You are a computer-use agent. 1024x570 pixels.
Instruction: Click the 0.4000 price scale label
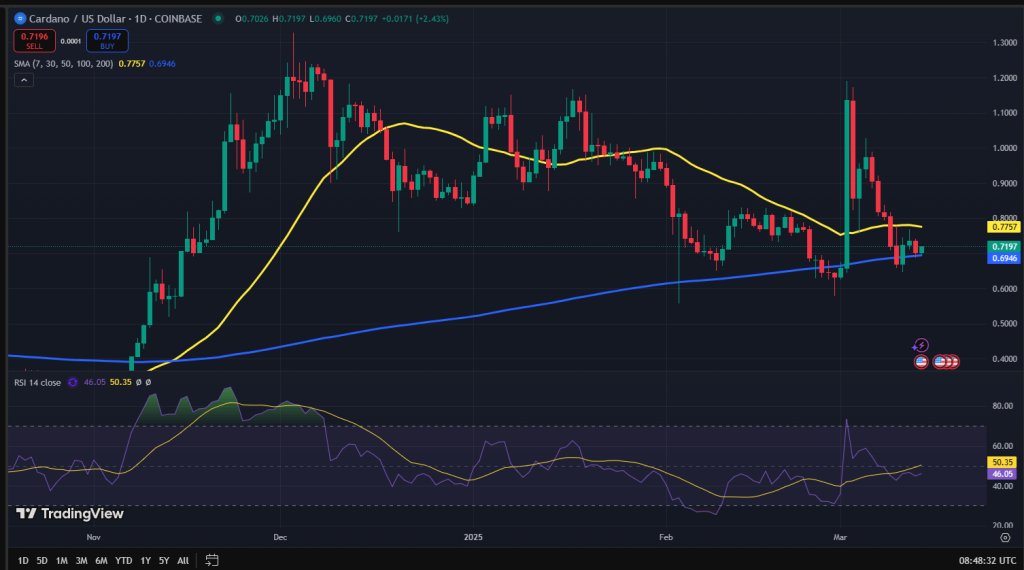click(x=1005, y=359)
